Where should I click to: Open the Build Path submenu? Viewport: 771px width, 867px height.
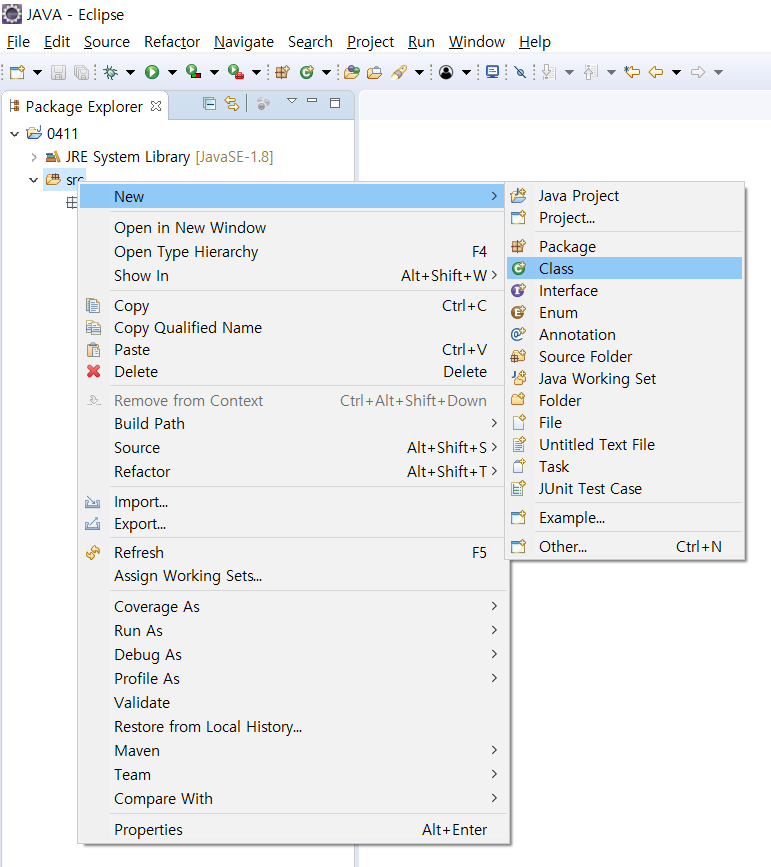pos(294,424)
